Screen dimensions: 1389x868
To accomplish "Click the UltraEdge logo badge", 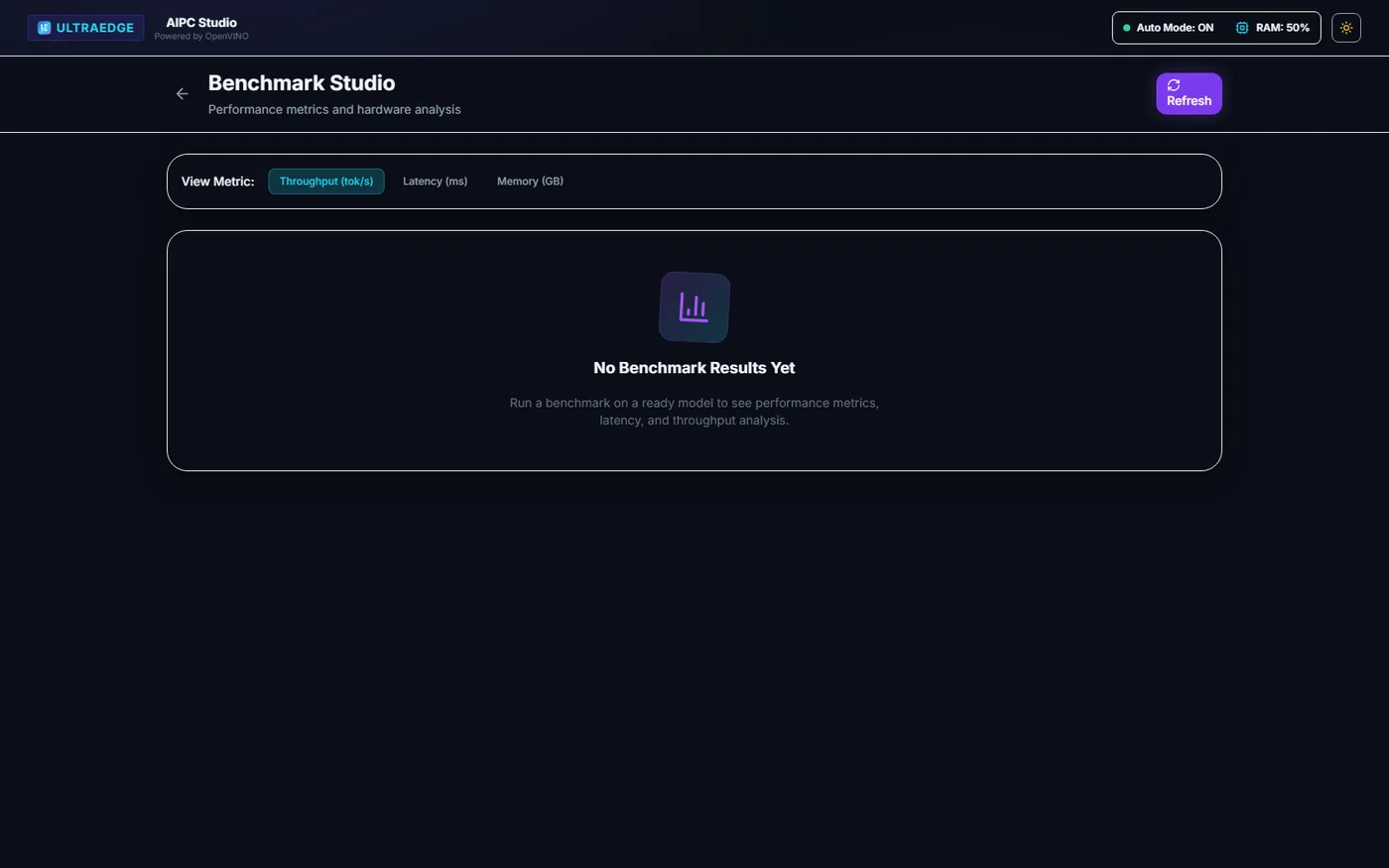I will 85,28.
